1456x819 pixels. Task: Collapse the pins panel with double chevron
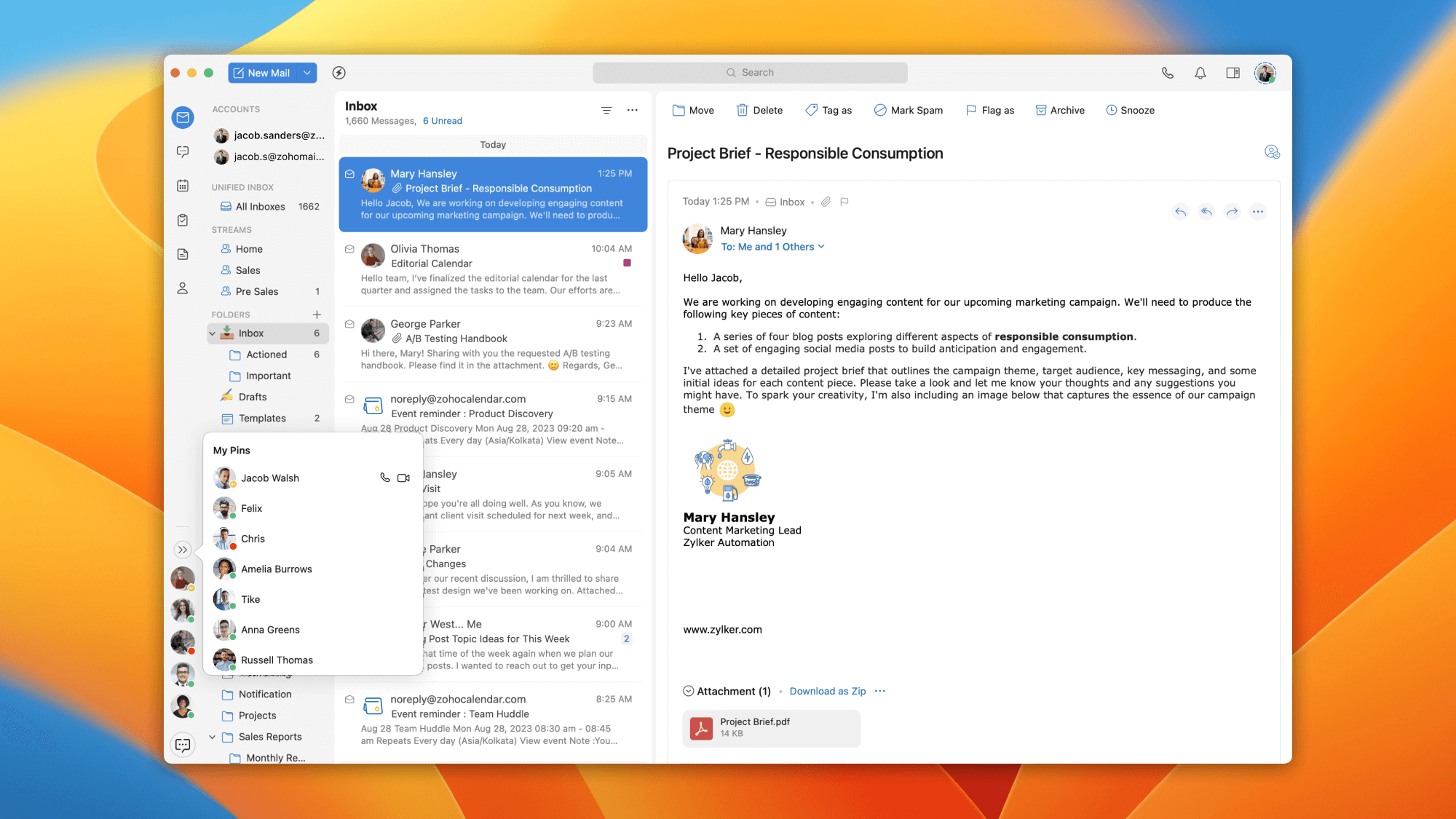coord(183,550)
